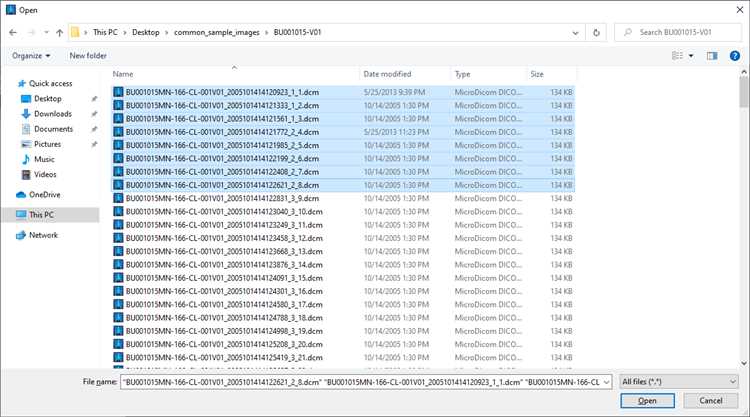Image resolution: width=750 pixels, height=417 pixels.
Task: Select file icon for ..._3_12.dcm
Action: pyautogui.click(x=118, y=238)
